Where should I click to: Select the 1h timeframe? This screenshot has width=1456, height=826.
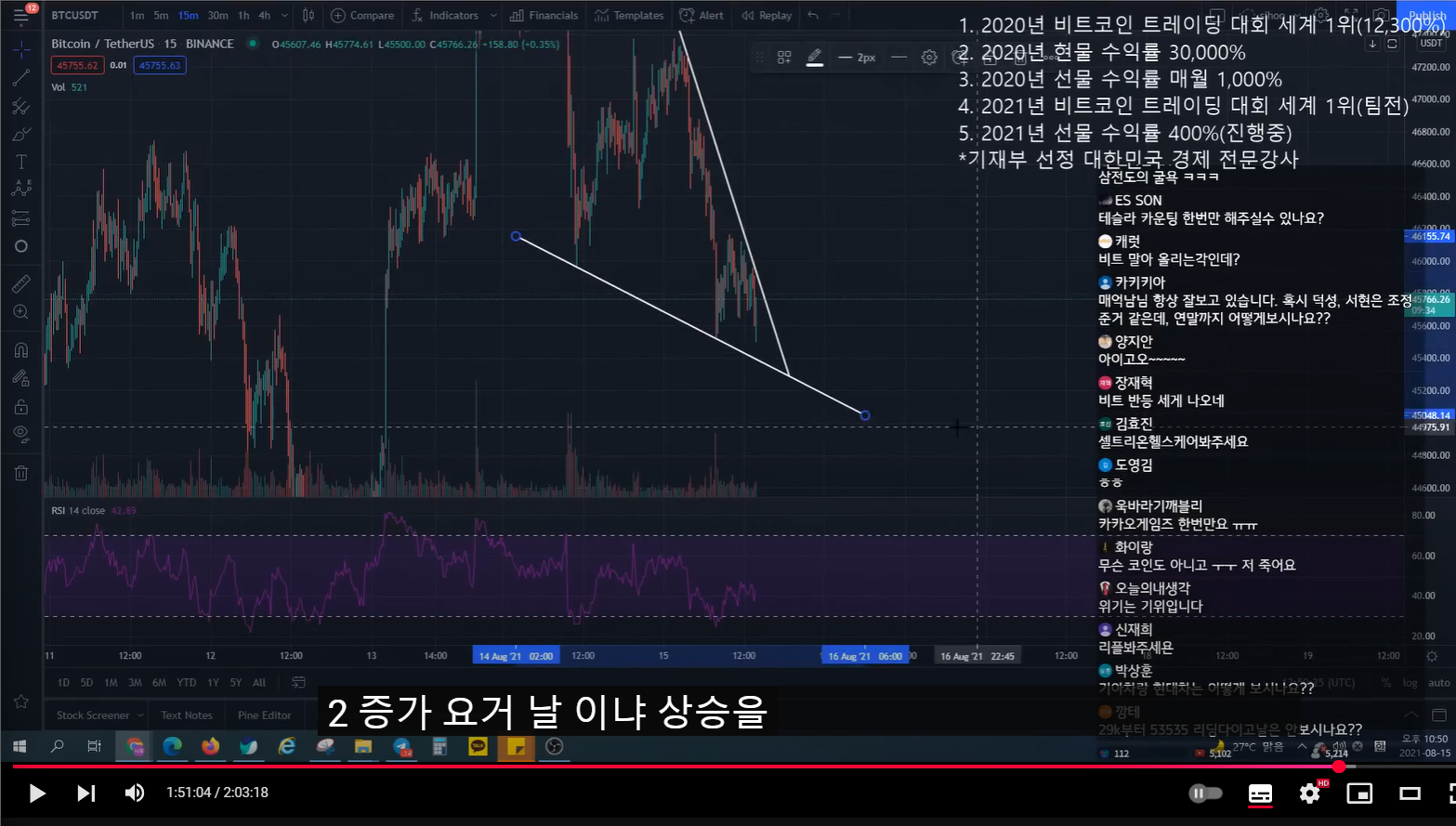[x=243, y=15]
